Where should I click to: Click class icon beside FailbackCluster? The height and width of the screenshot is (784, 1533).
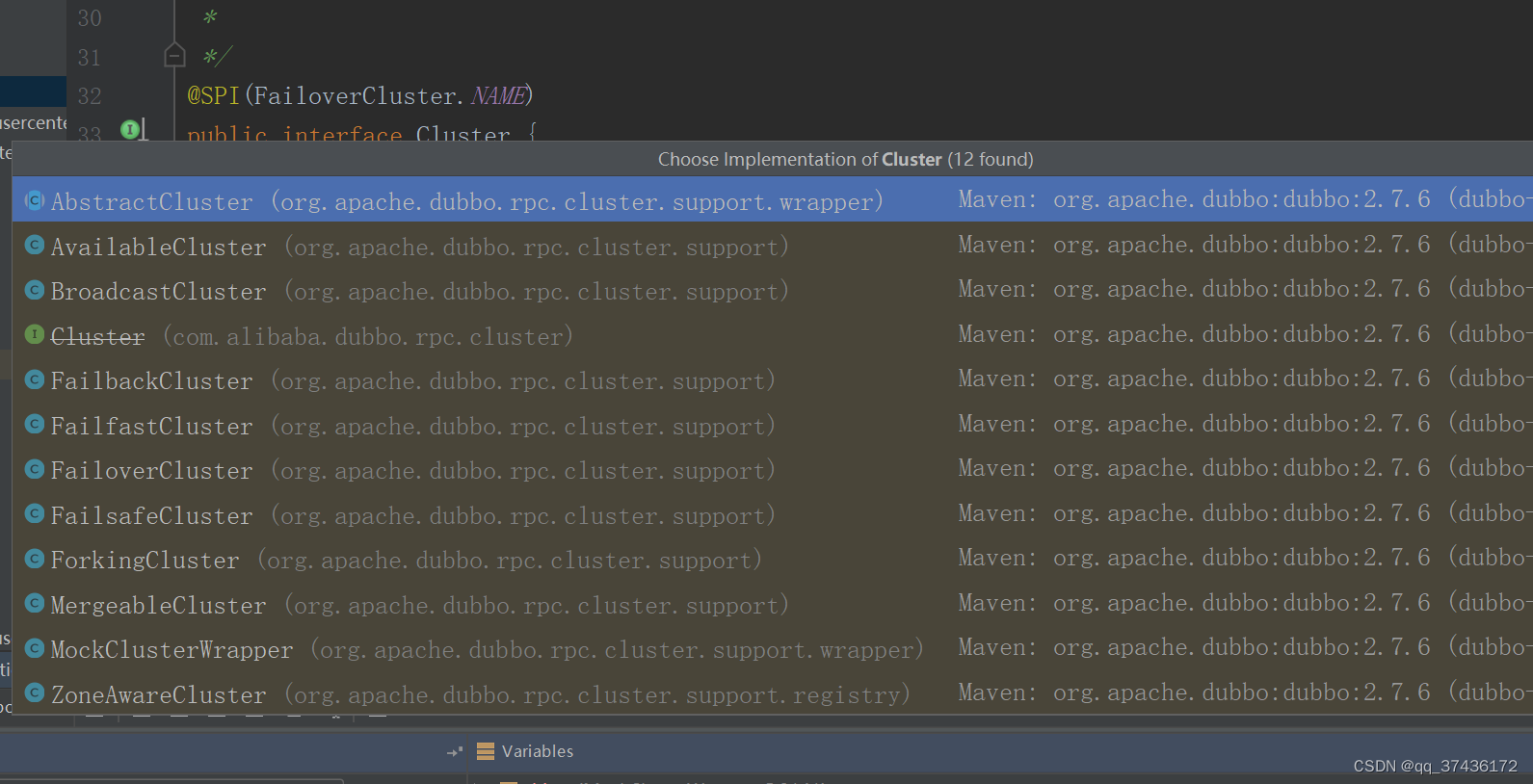[35, 379]
